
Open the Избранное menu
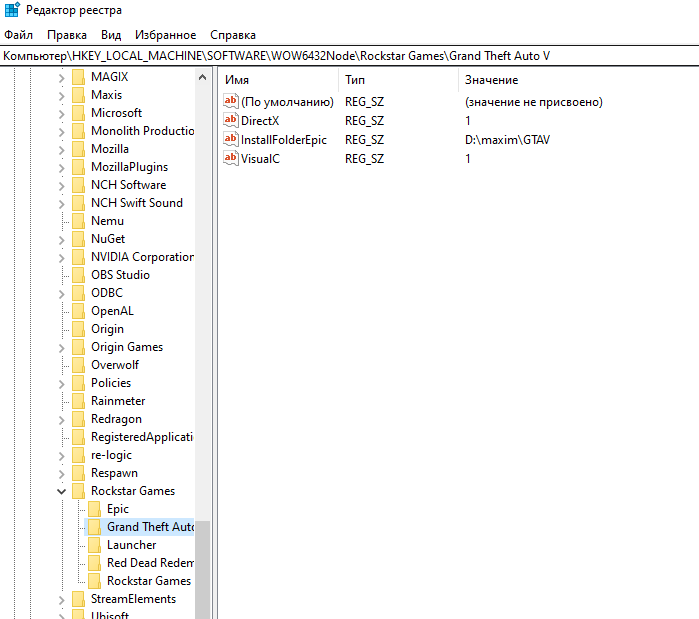165,35
